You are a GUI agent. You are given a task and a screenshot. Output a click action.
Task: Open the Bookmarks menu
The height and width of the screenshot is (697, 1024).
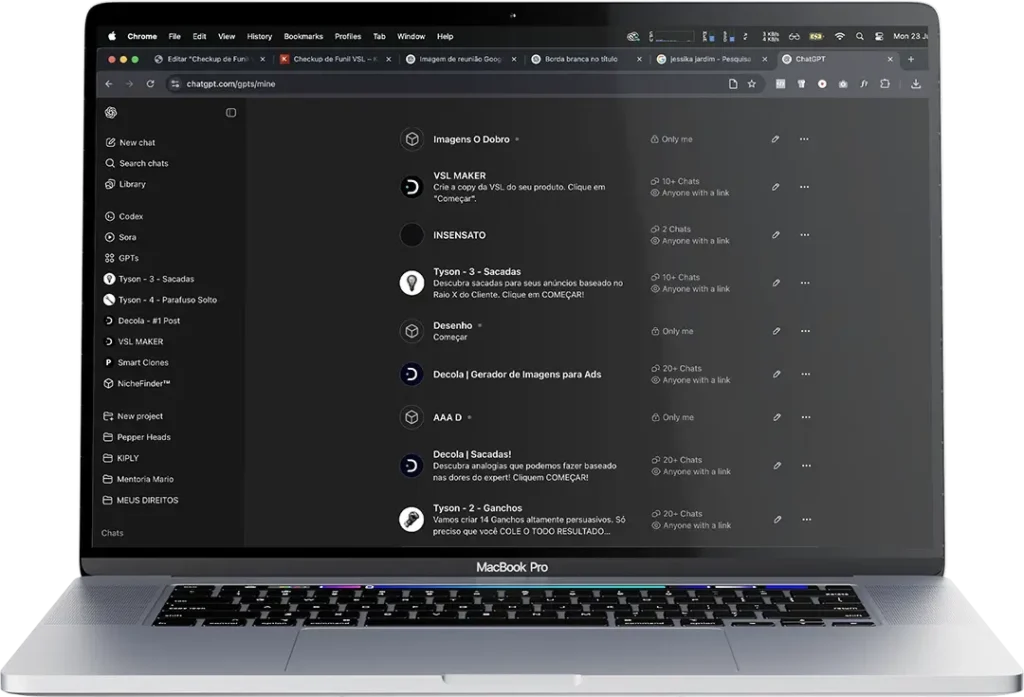pyautogui.click(x=303, y=37)
